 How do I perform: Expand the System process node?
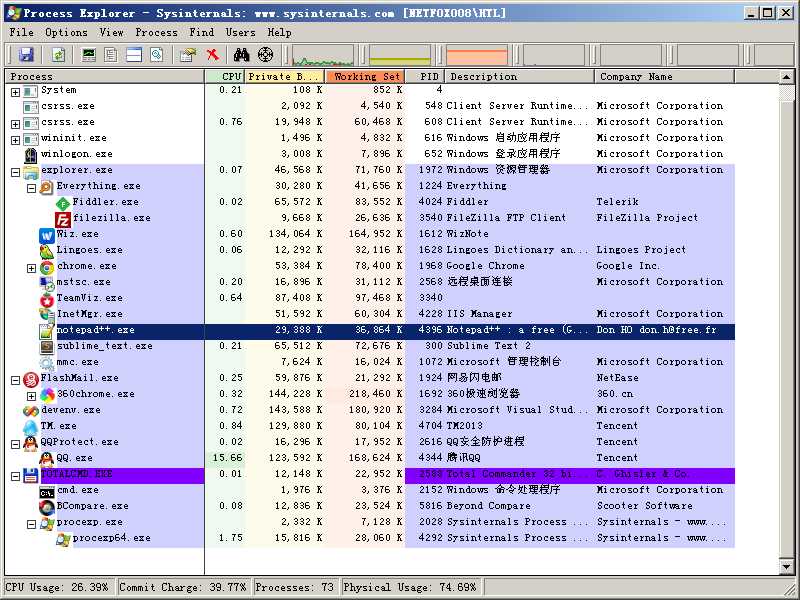(x=15, y=92)
